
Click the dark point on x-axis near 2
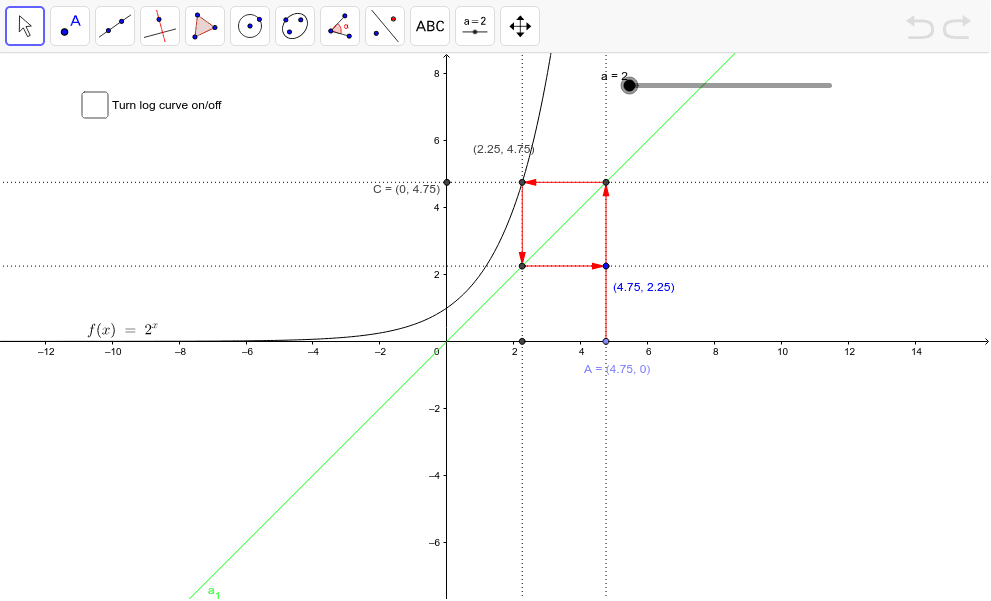point(522,341)
